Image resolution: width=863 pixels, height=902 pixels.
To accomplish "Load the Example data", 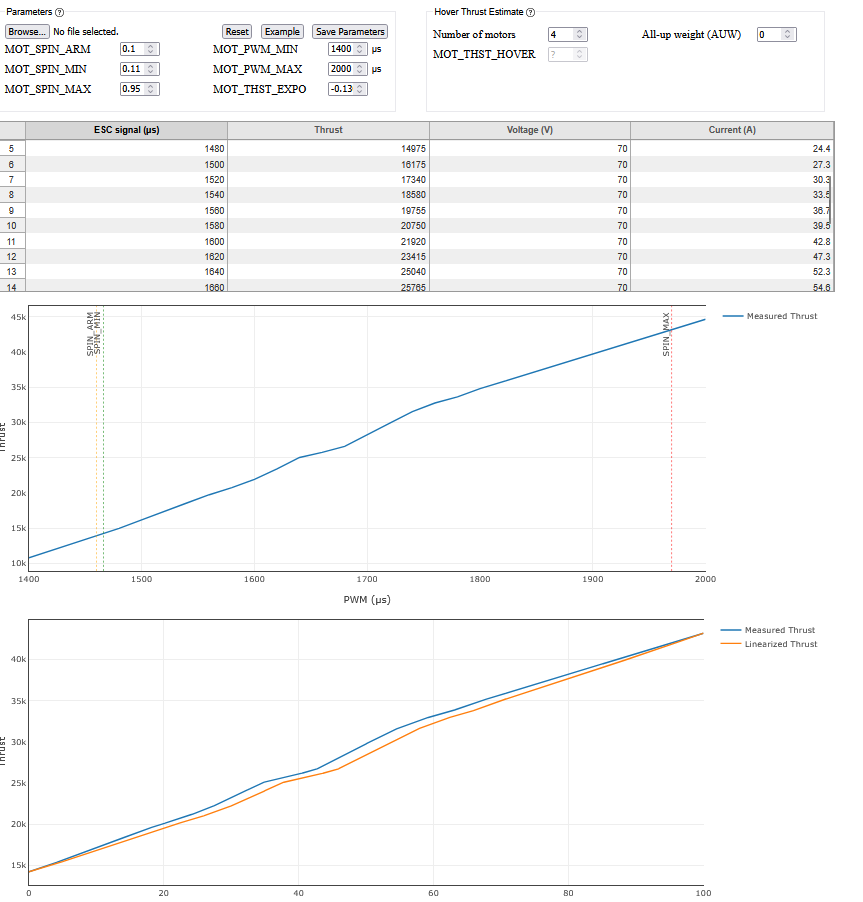I will (x=282, y=32).
